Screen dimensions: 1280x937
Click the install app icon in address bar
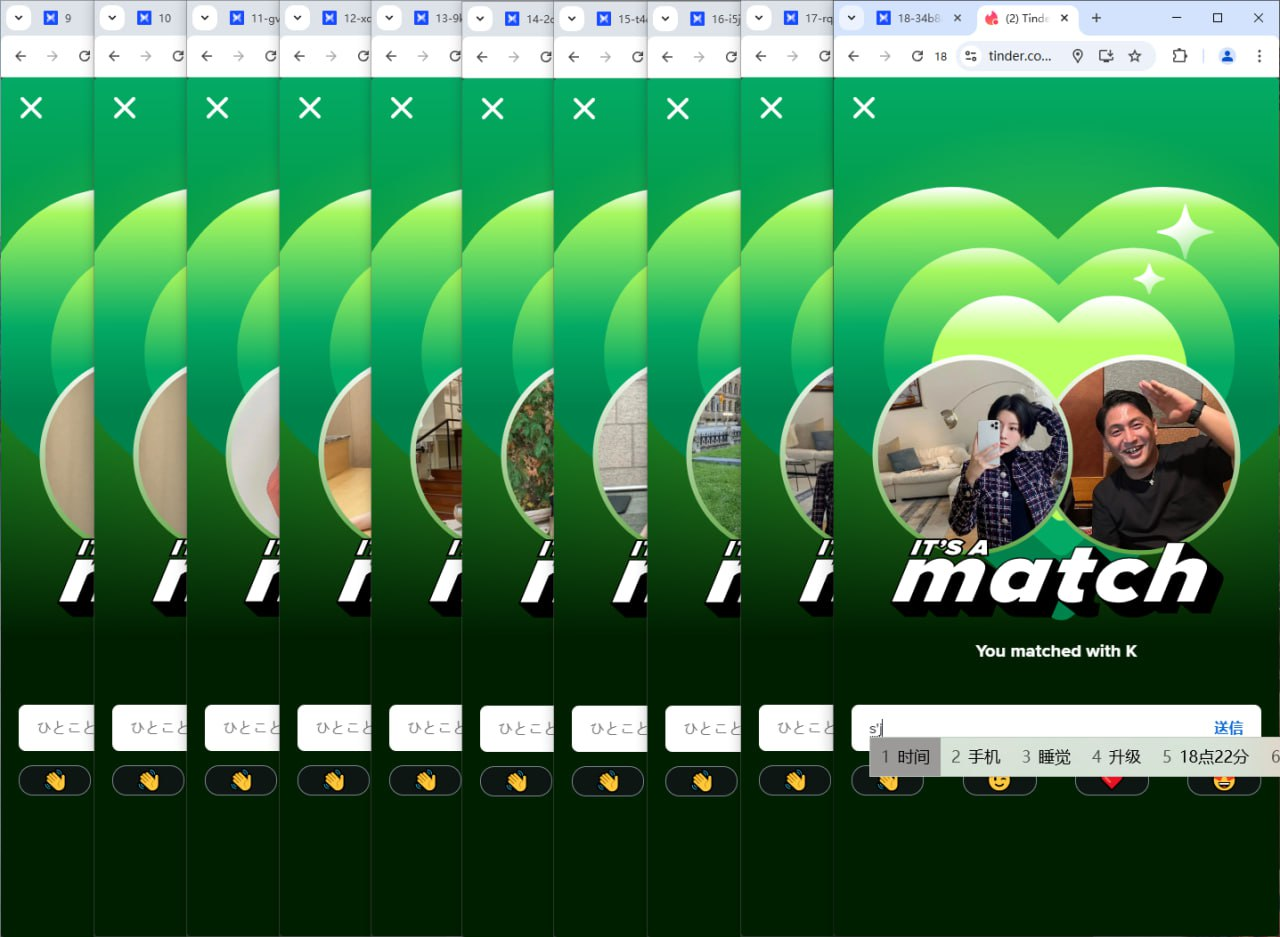(1106, 56)
